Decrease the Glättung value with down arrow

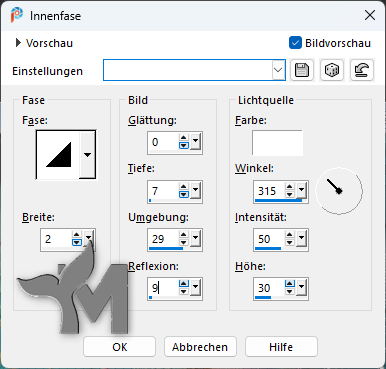(184, 146)
